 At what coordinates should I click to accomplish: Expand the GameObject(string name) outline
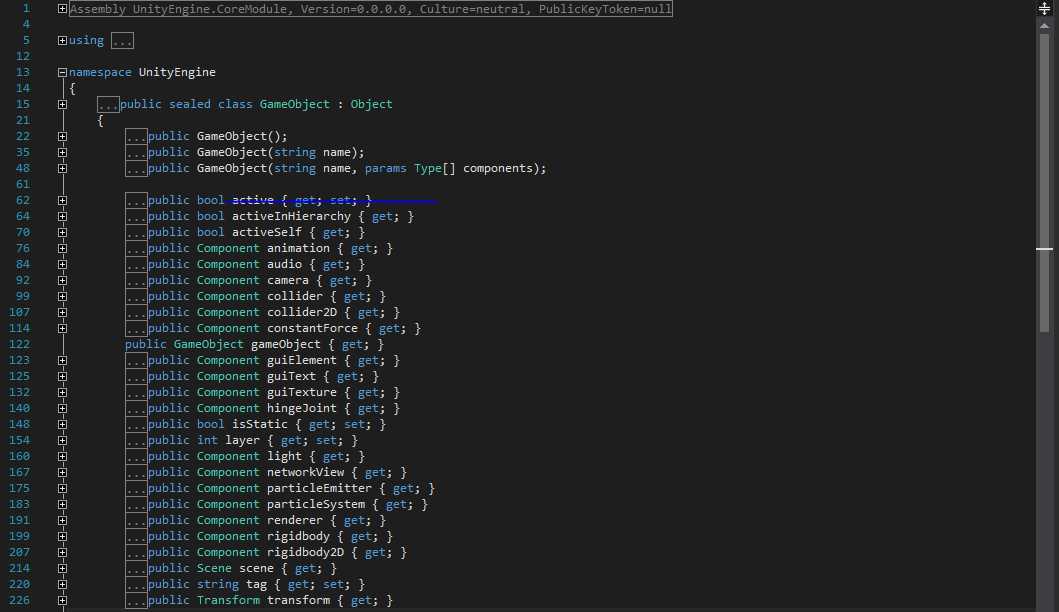pyautogui.click(x=62, y=153)
